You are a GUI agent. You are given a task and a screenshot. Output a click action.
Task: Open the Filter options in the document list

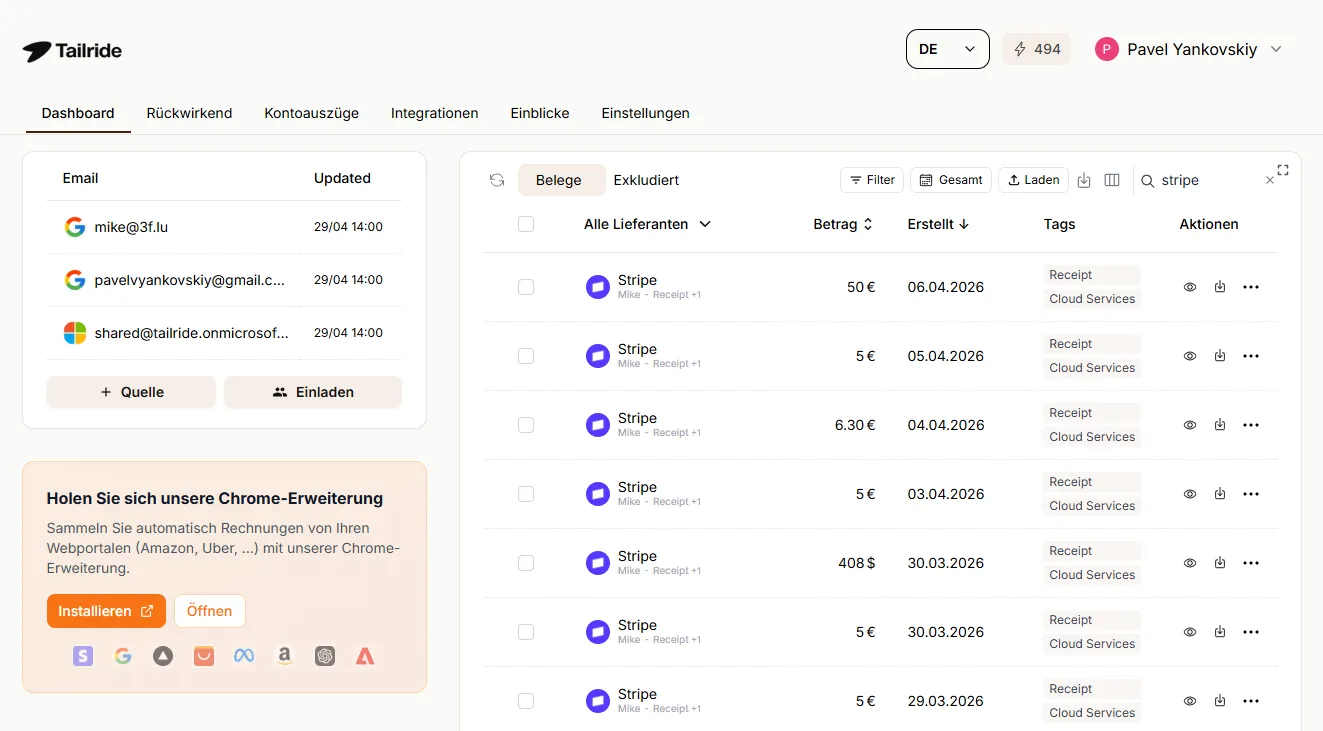coord(871,180)
